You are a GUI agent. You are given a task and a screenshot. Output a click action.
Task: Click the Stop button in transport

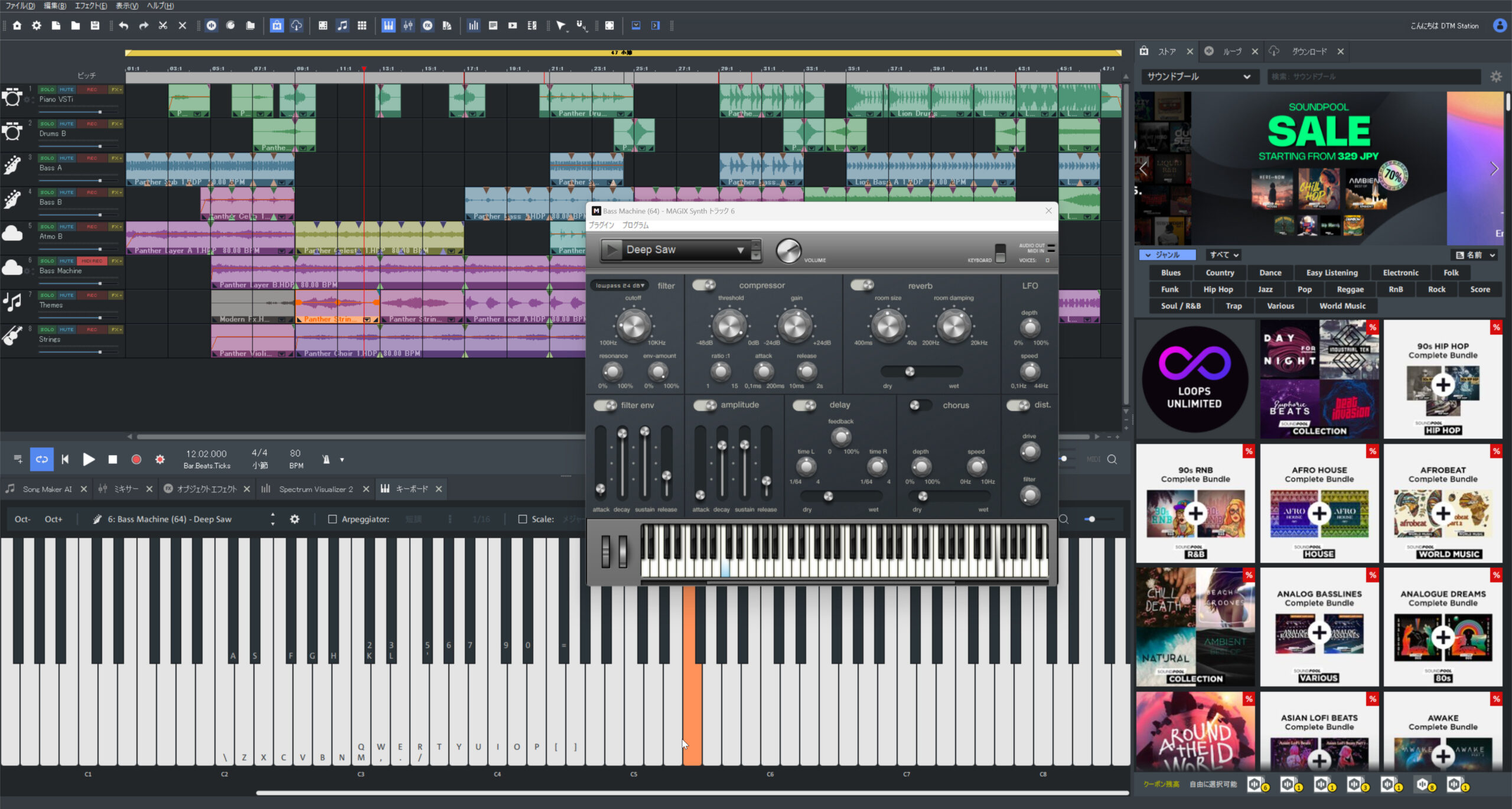pos(113,459)
